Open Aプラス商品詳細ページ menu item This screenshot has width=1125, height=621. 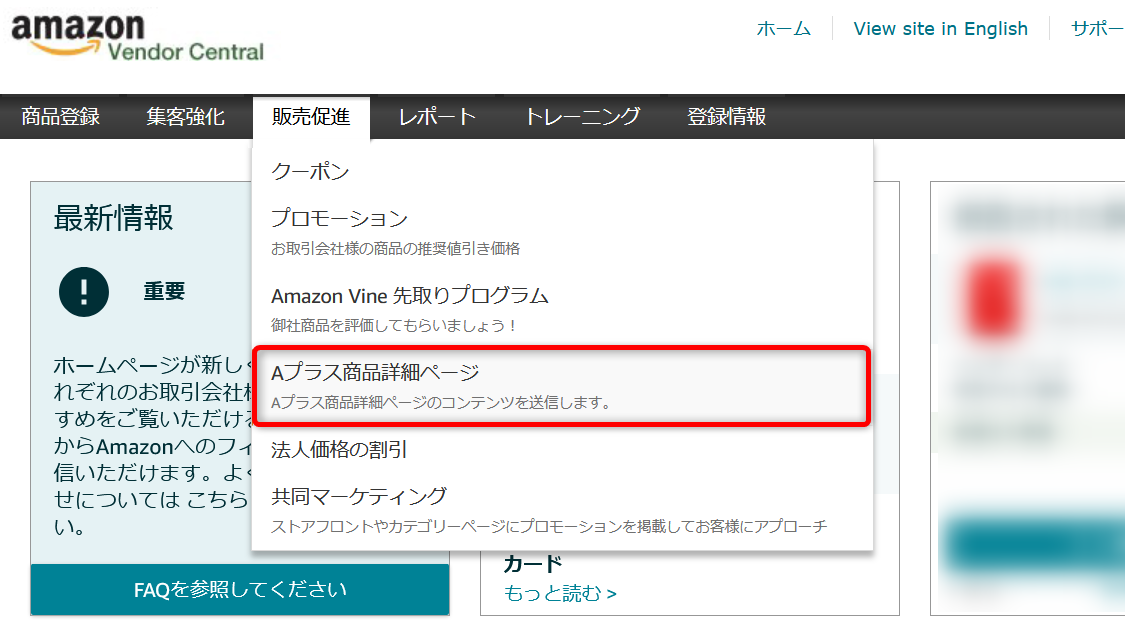click(x=562, y=387)
